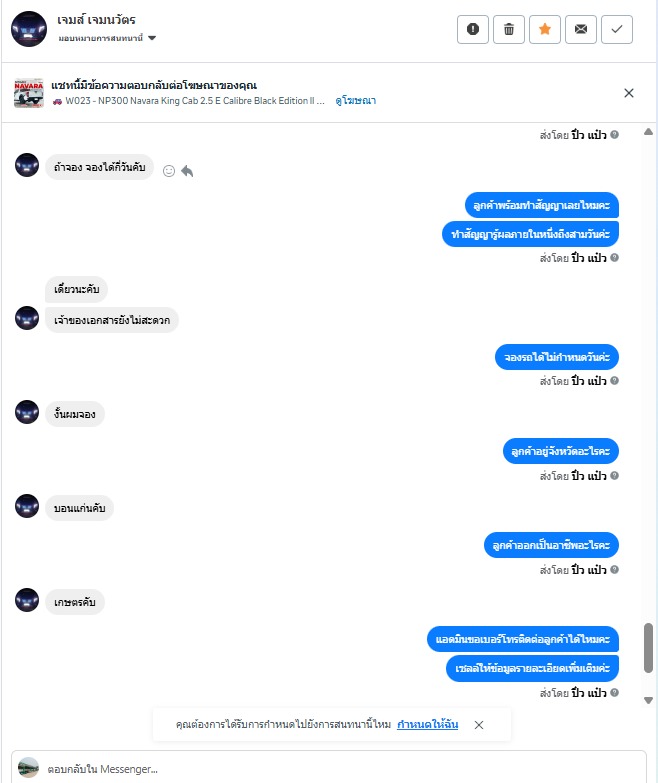Click help icon beside first sent-by label
Viewport: 658px width, 783px height.
point(615,134)
